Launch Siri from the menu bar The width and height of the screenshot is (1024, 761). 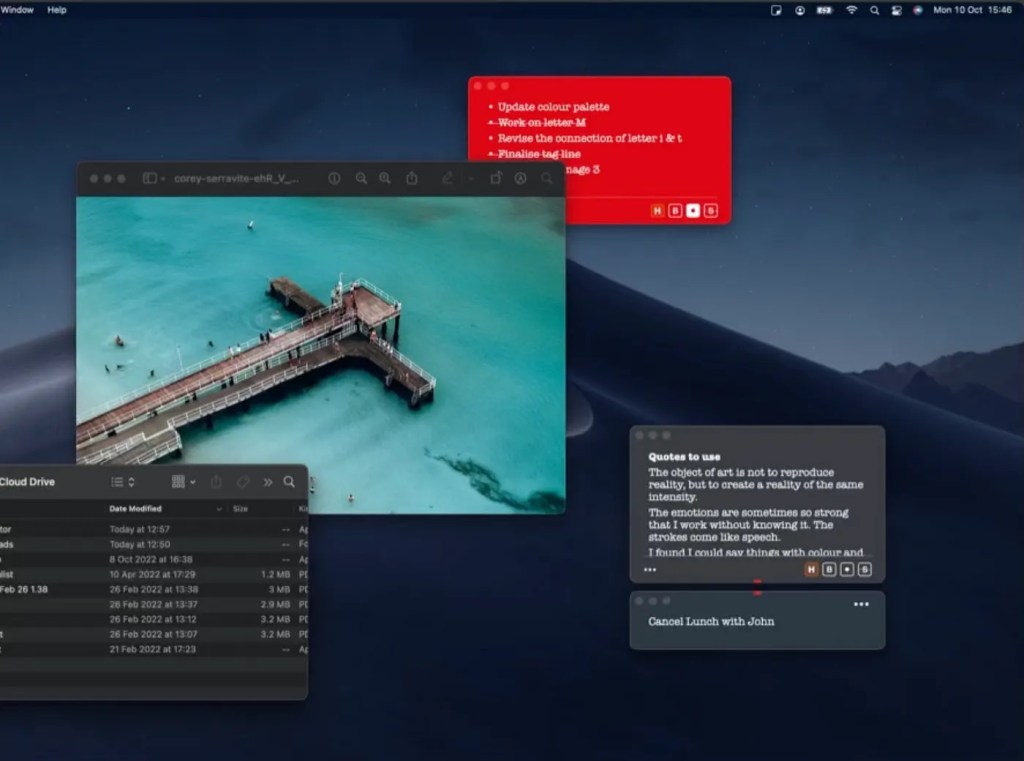918,10
